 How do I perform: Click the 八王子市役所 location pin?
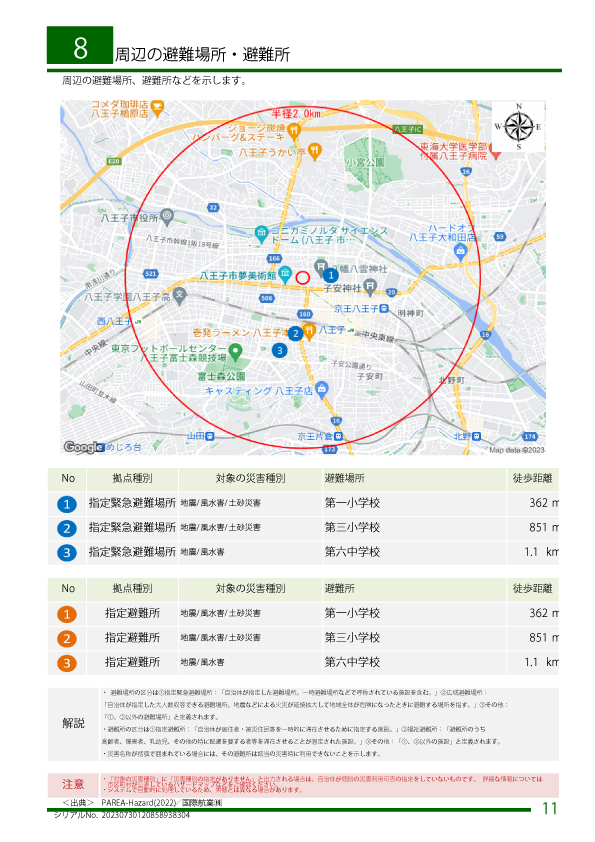(x=167, y=216)
